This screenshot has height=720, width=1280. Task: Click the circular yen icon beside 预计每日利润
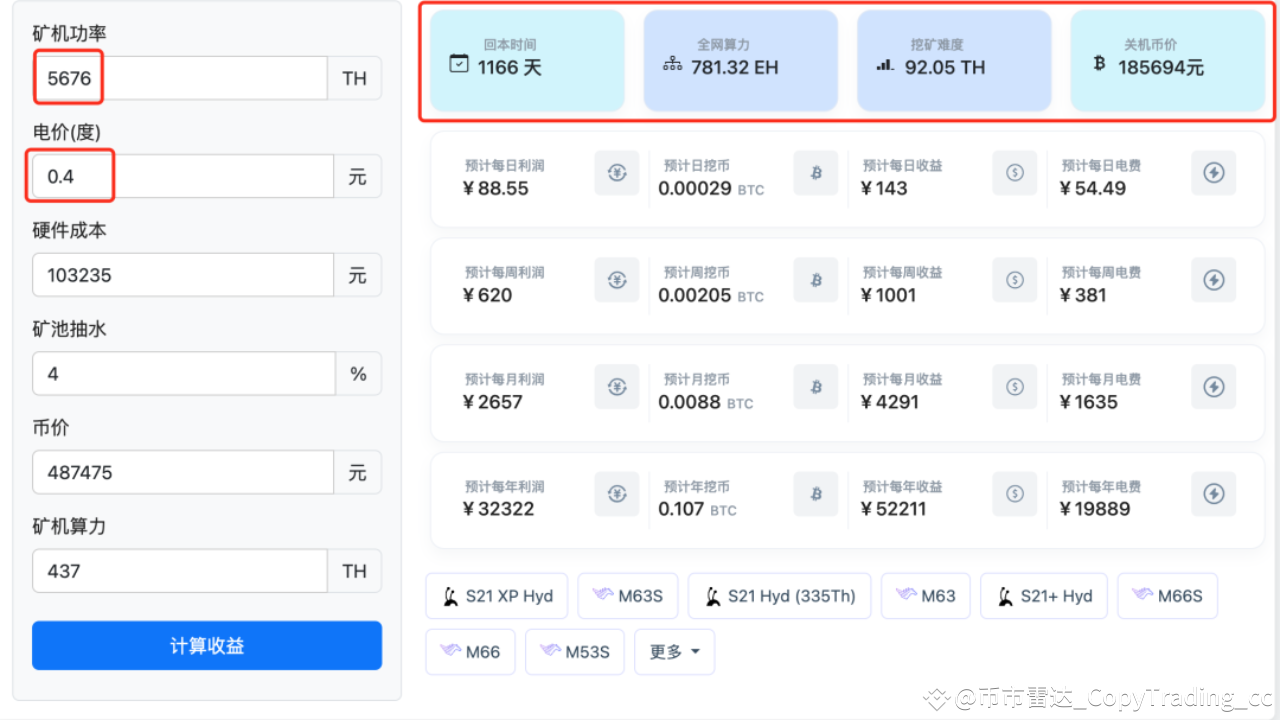click(x=616, y=173)
